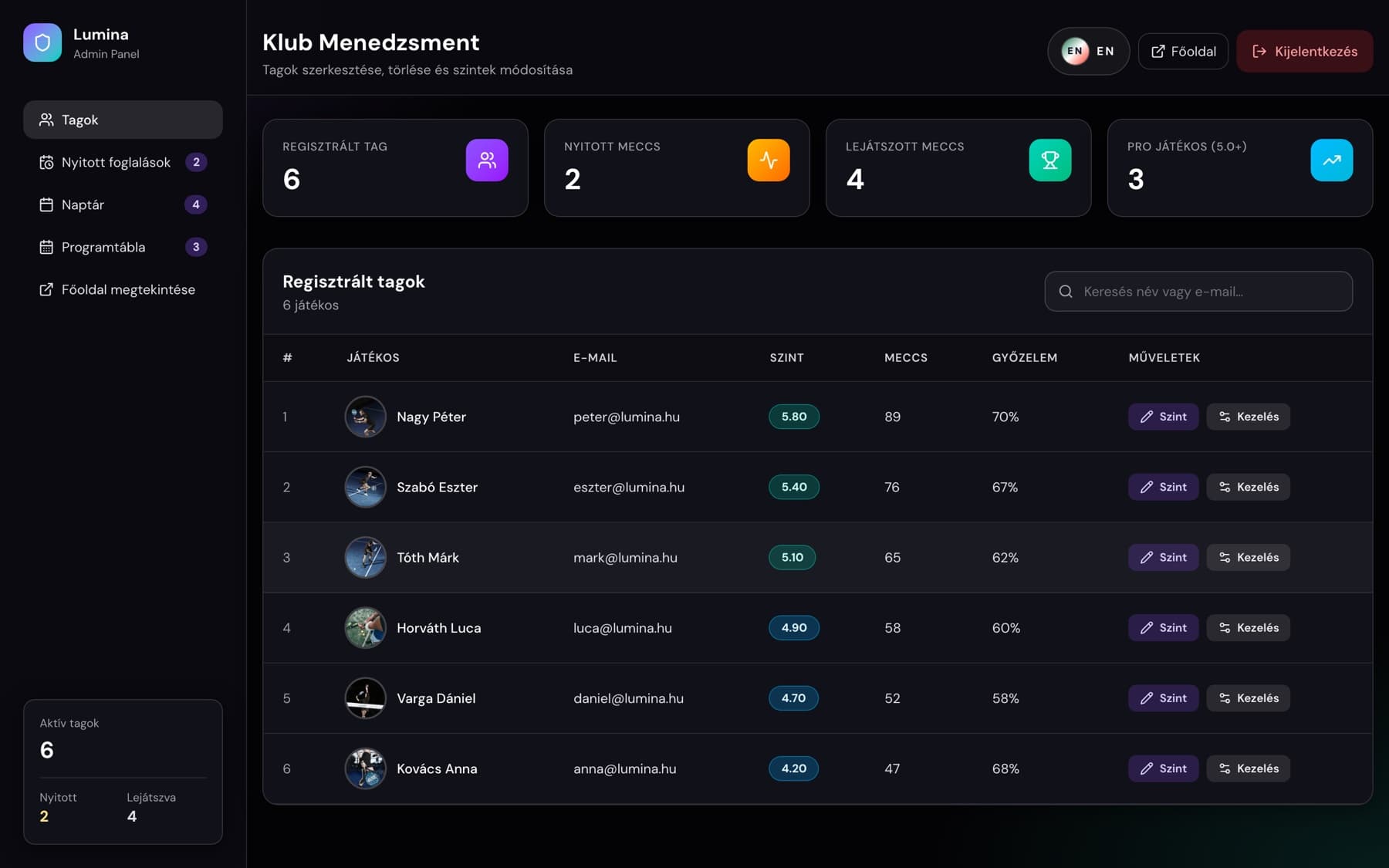Click Szint button for Szabó Eszter

click(x=1163, y=487)
